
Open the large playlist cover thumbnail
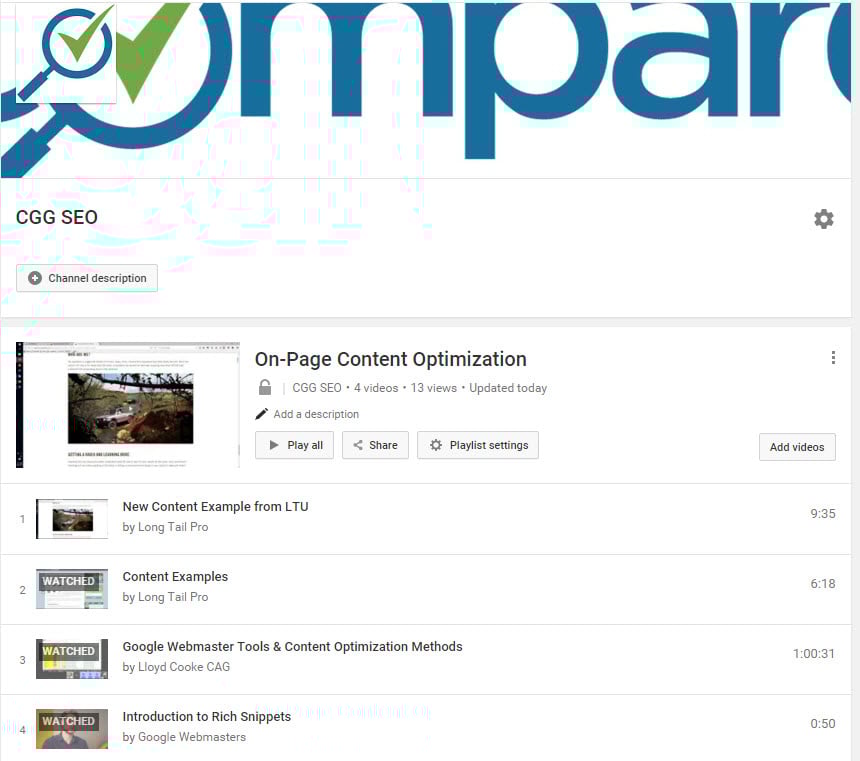pos(128,405)
